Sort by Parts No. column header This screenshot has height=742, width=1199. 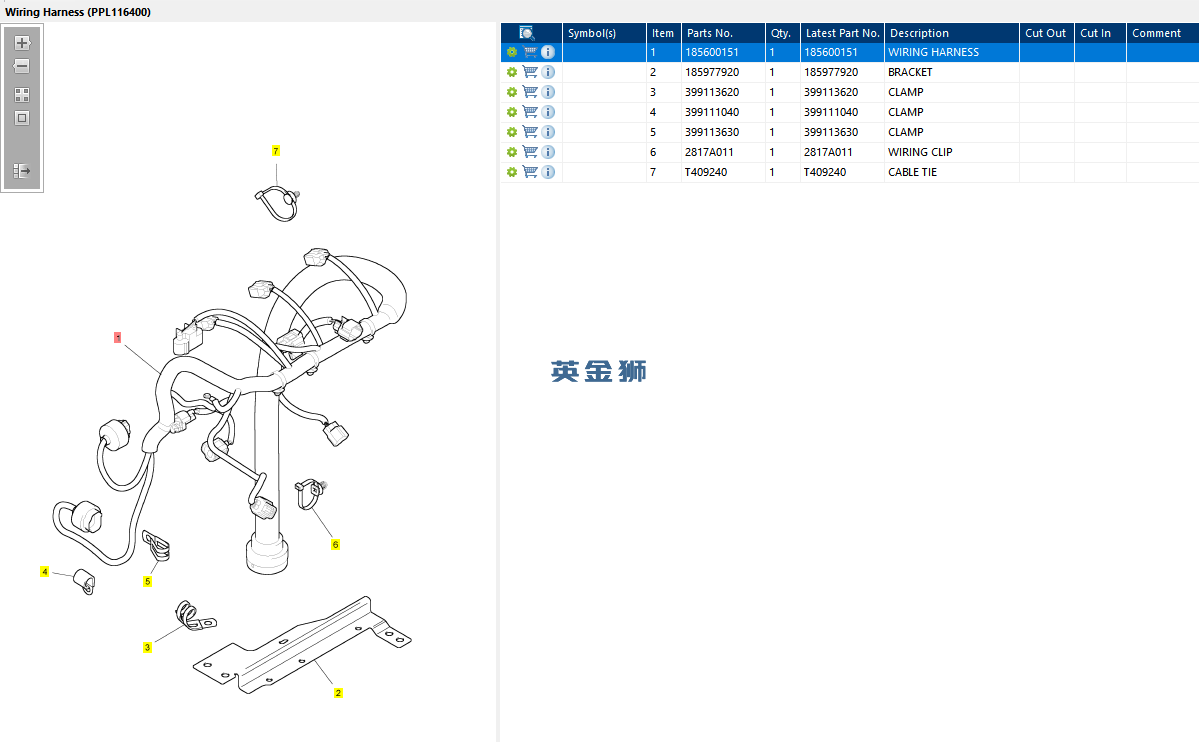click(x=723, y=33)
